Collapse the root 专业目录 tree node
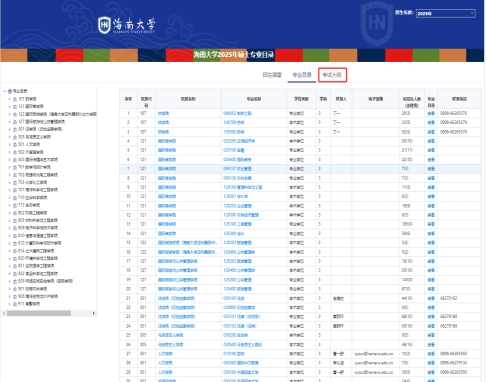487x382 pixels. [4, 91]
